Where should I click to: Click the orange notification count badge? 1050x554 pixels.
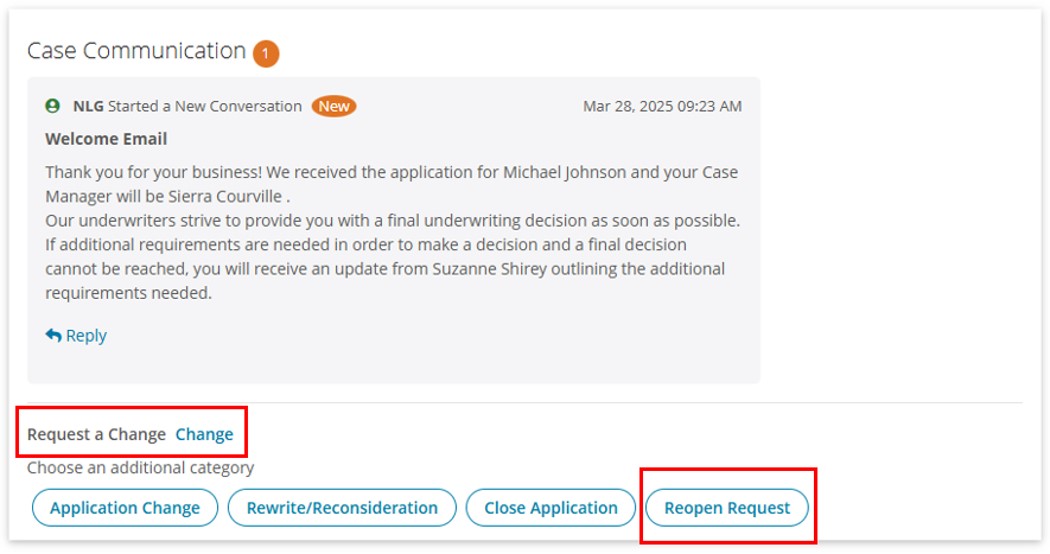click(266, 54)
